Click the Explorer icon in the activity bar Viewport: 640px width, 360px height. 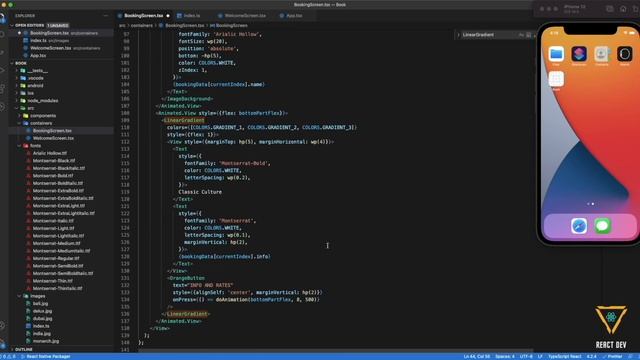(x=2, y=18)
